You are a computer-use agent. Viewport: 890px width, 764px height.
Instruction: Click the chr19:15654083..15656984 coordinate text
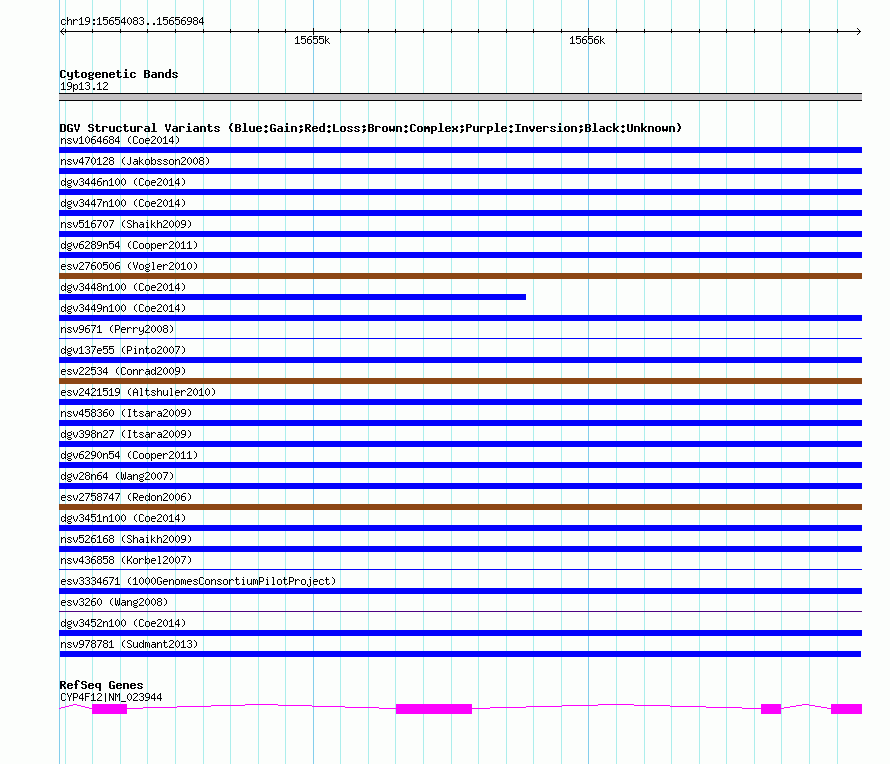[132, 21]
